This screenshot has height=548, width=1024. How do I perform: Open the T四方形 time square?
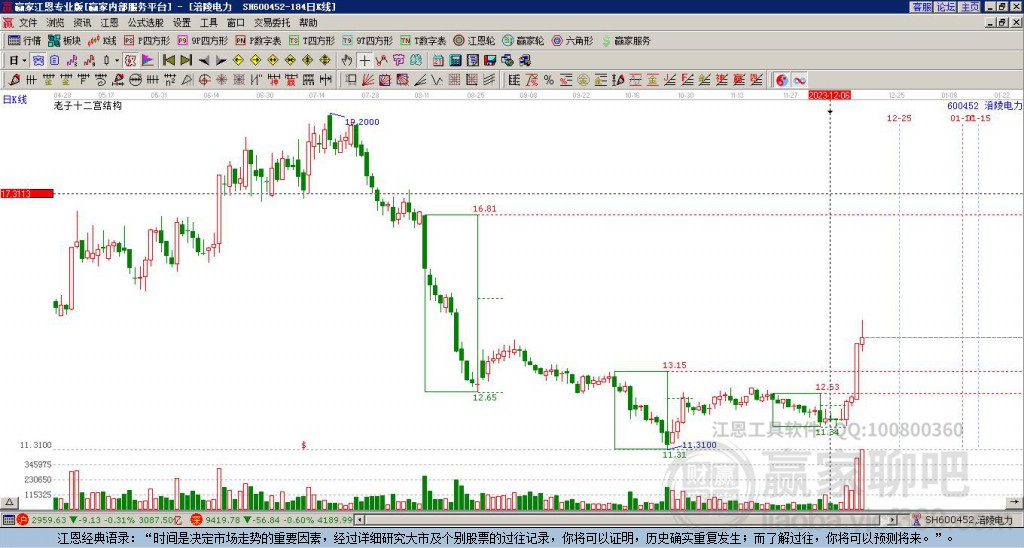pos(312,40)
